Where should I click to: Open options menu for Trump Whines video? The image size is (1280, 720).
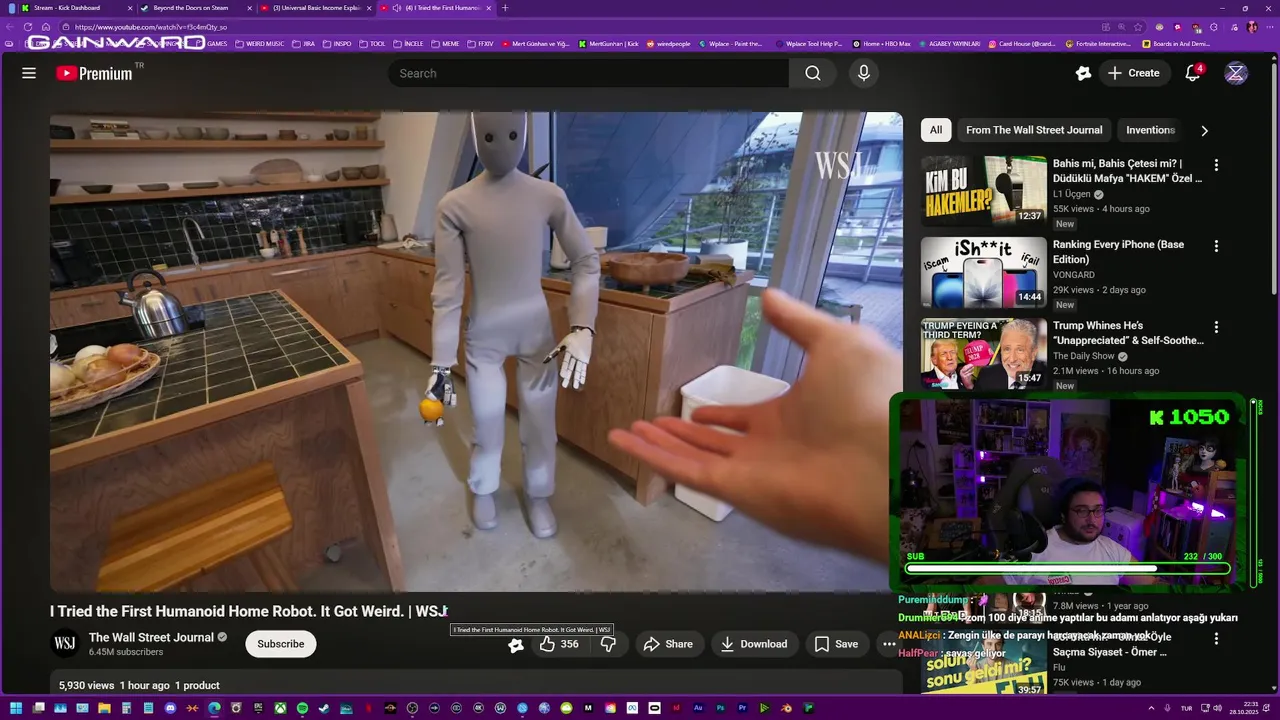[1216, 327]
